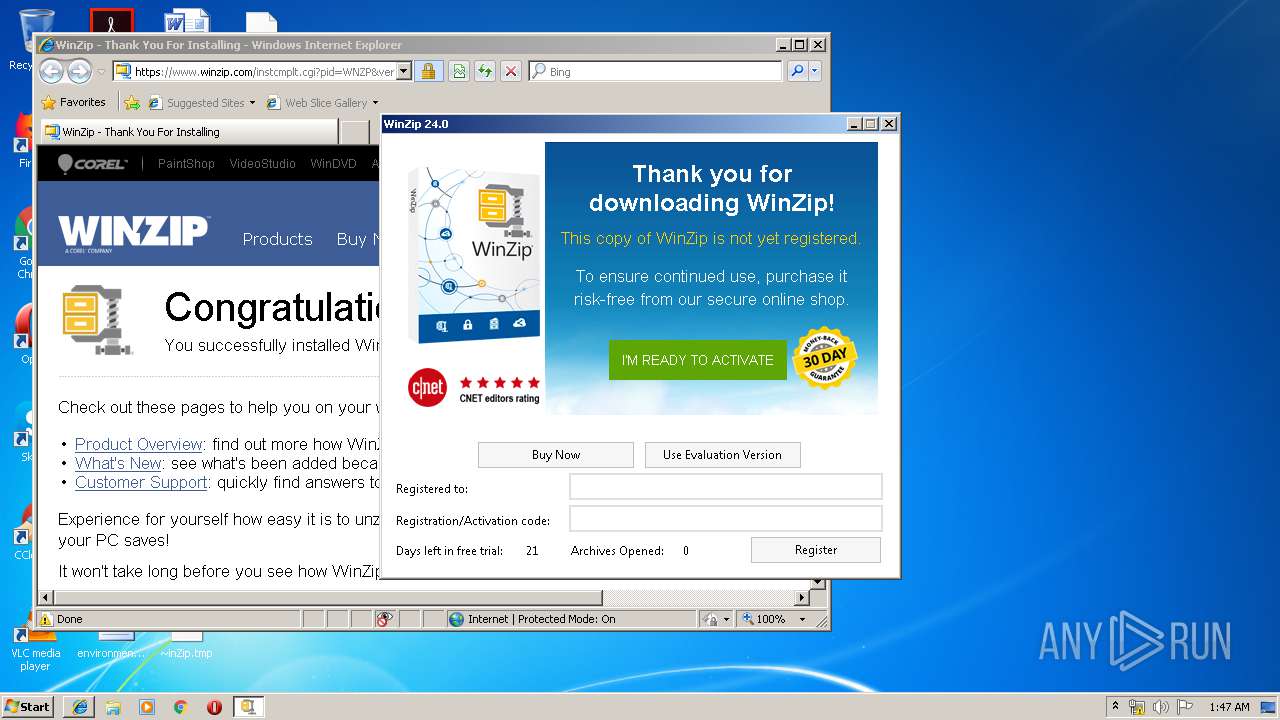Open PaintShop link in Corel bar
Viewport: 1280px width, 720px height.
[186, 163]
